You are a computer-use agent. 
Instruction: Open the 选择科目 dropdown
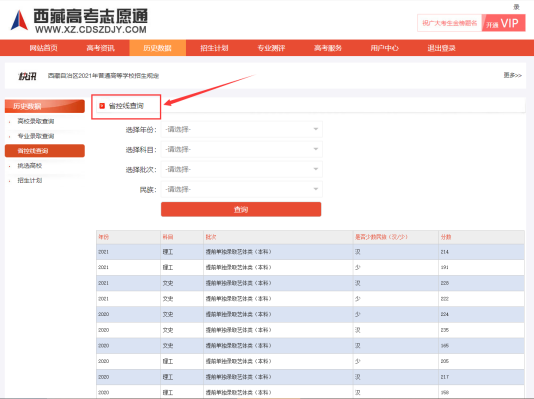(x=241, y=149)
